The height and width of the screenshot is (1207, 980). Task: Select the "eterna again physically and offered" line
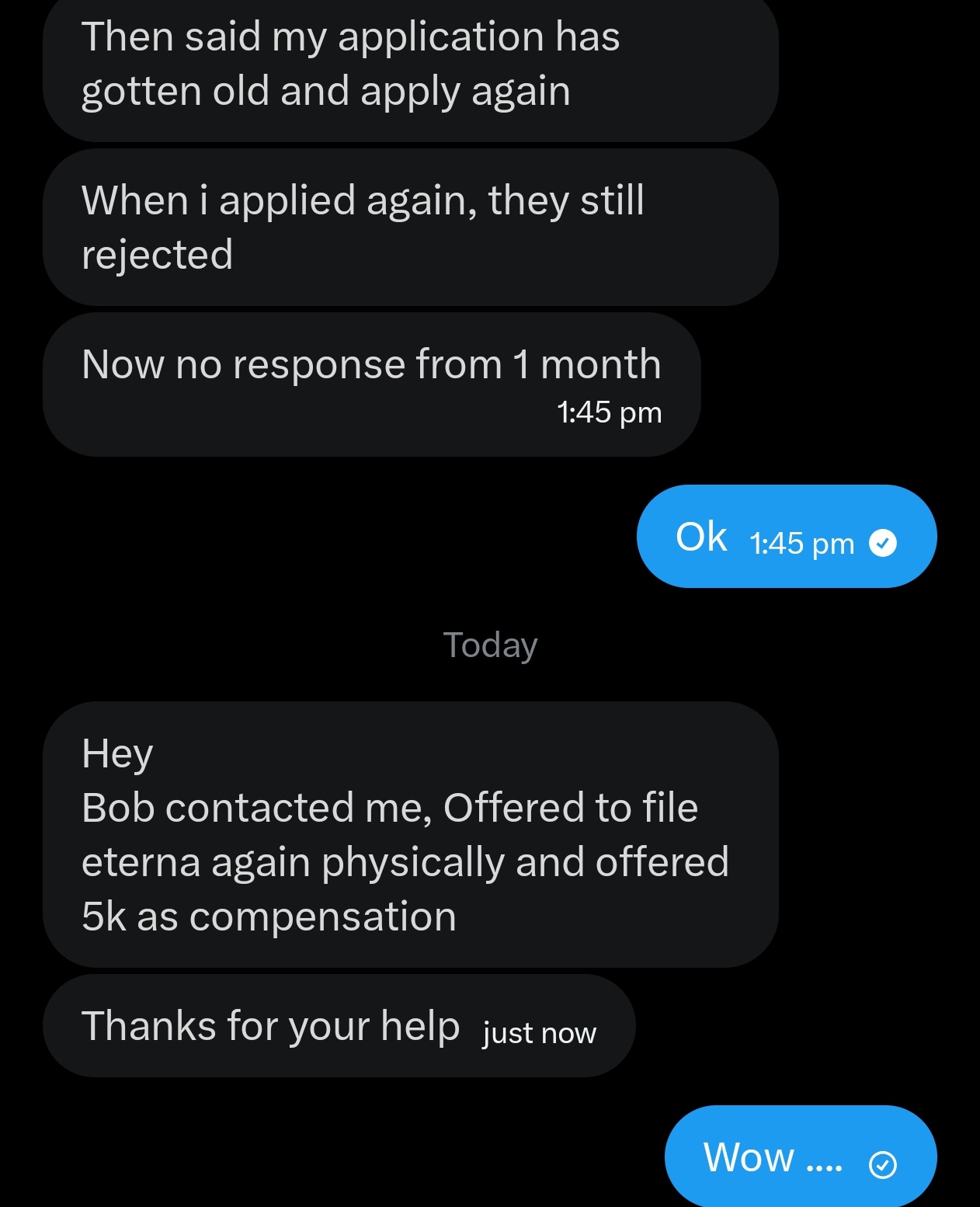pos(405,862)
